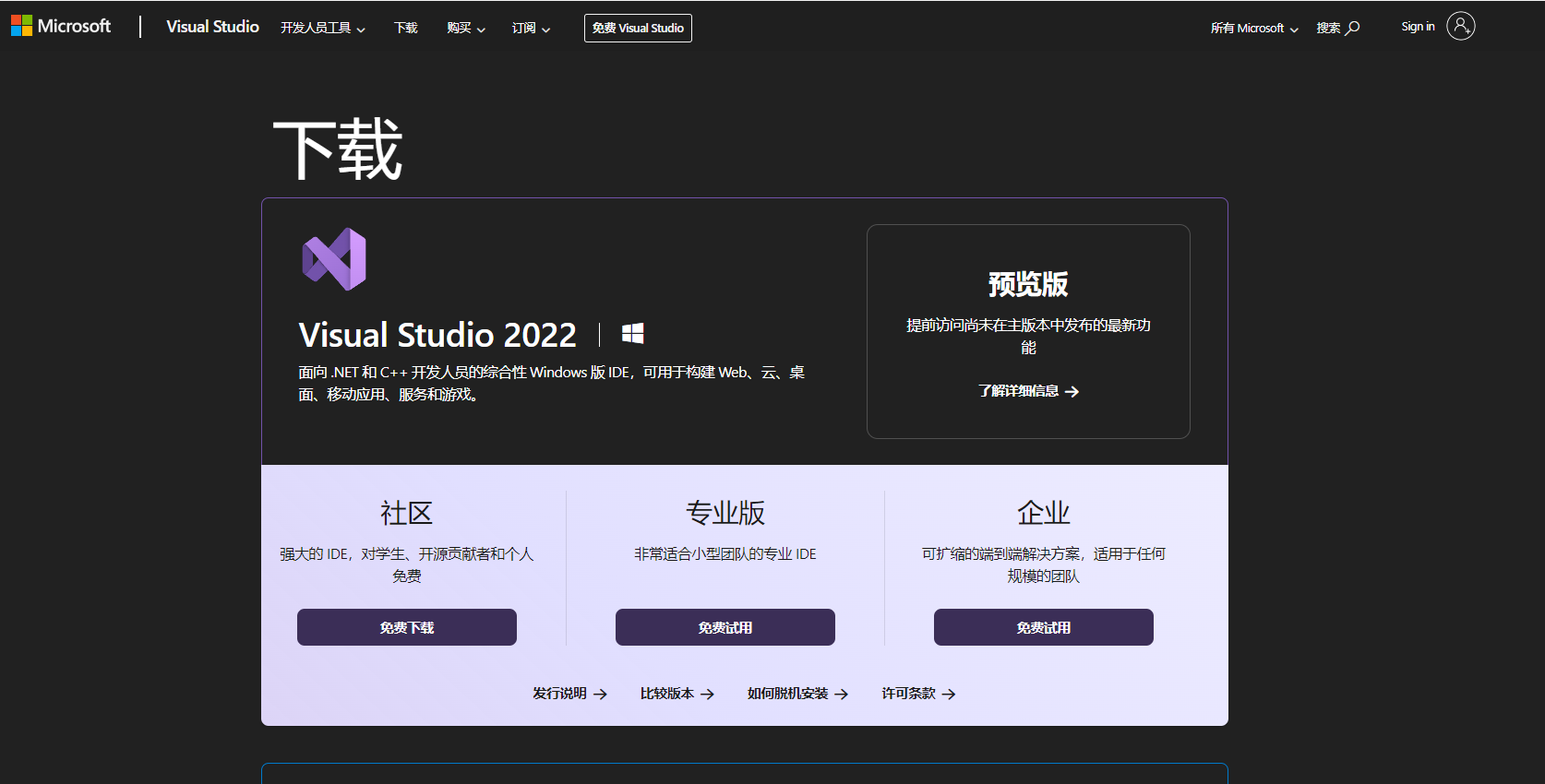Click the 免费 Visual Studio header button
Viewport: 1545px width, 784px height.
(638, 28)
